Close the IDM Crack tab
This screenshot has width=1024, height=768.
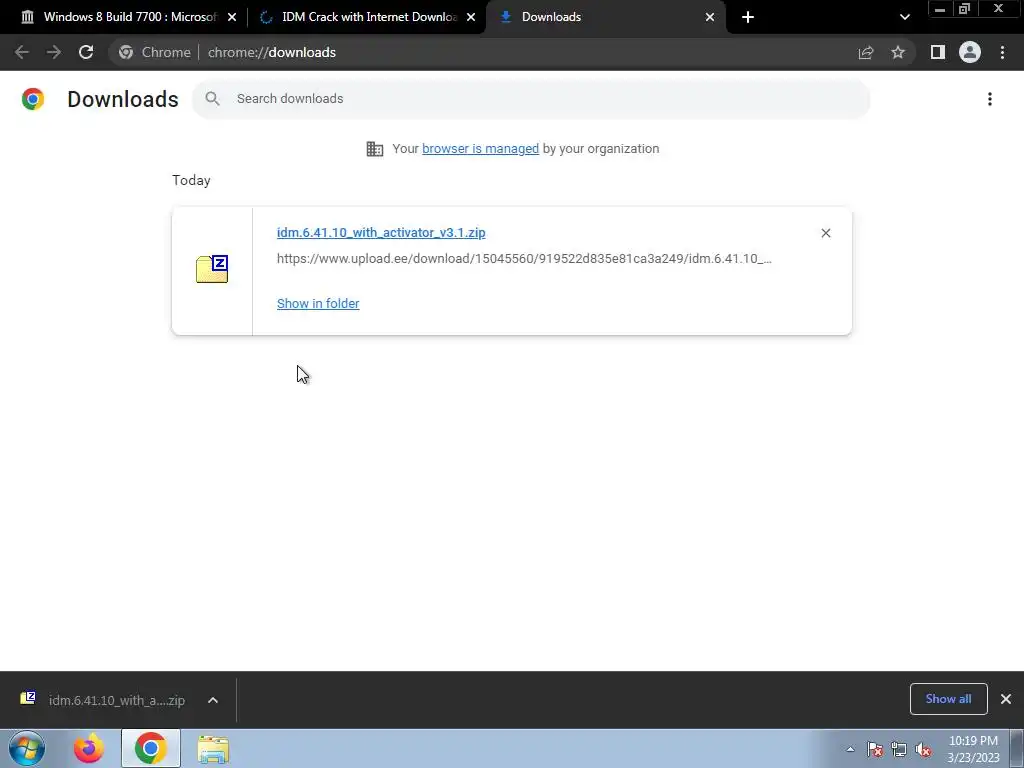coord(471,17)
